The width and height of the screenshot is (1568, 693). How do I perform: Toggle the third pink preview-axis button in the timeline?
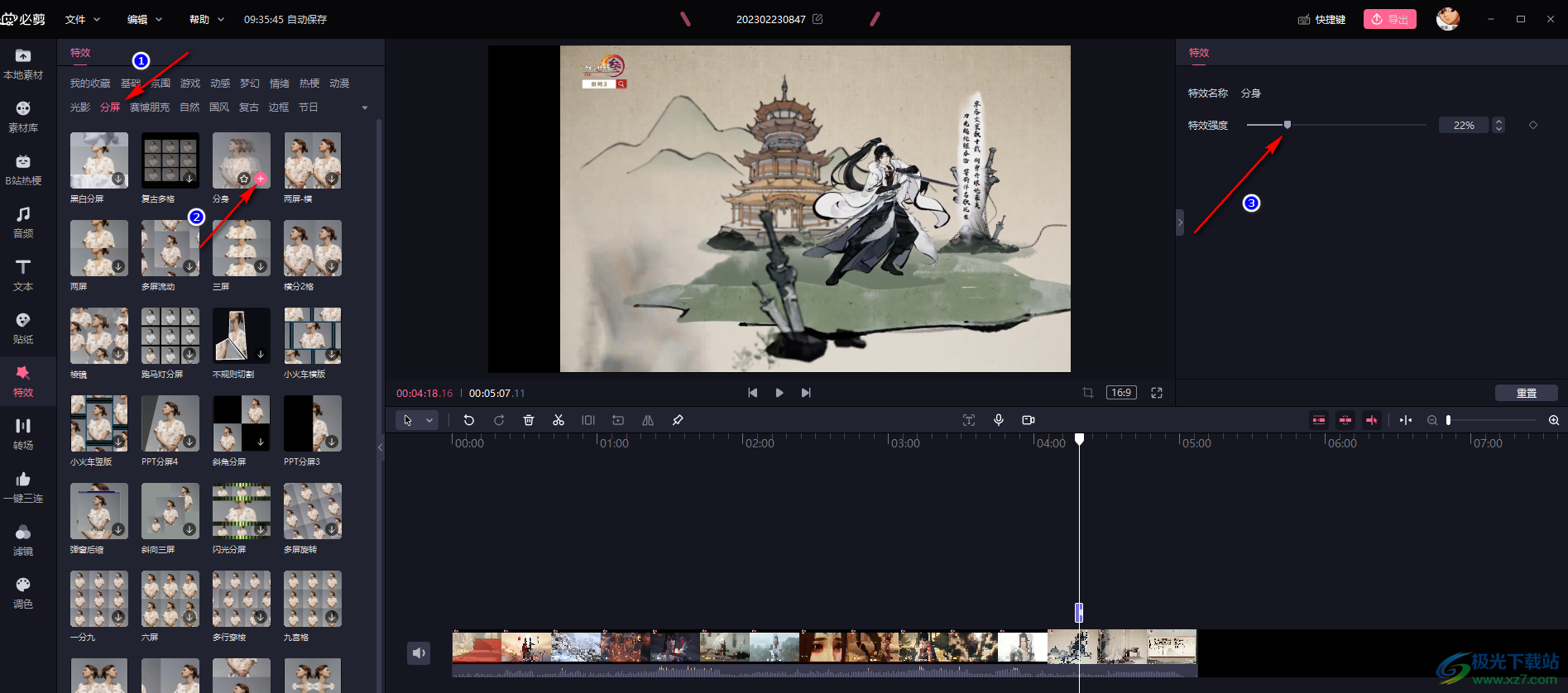point(1372,420)
